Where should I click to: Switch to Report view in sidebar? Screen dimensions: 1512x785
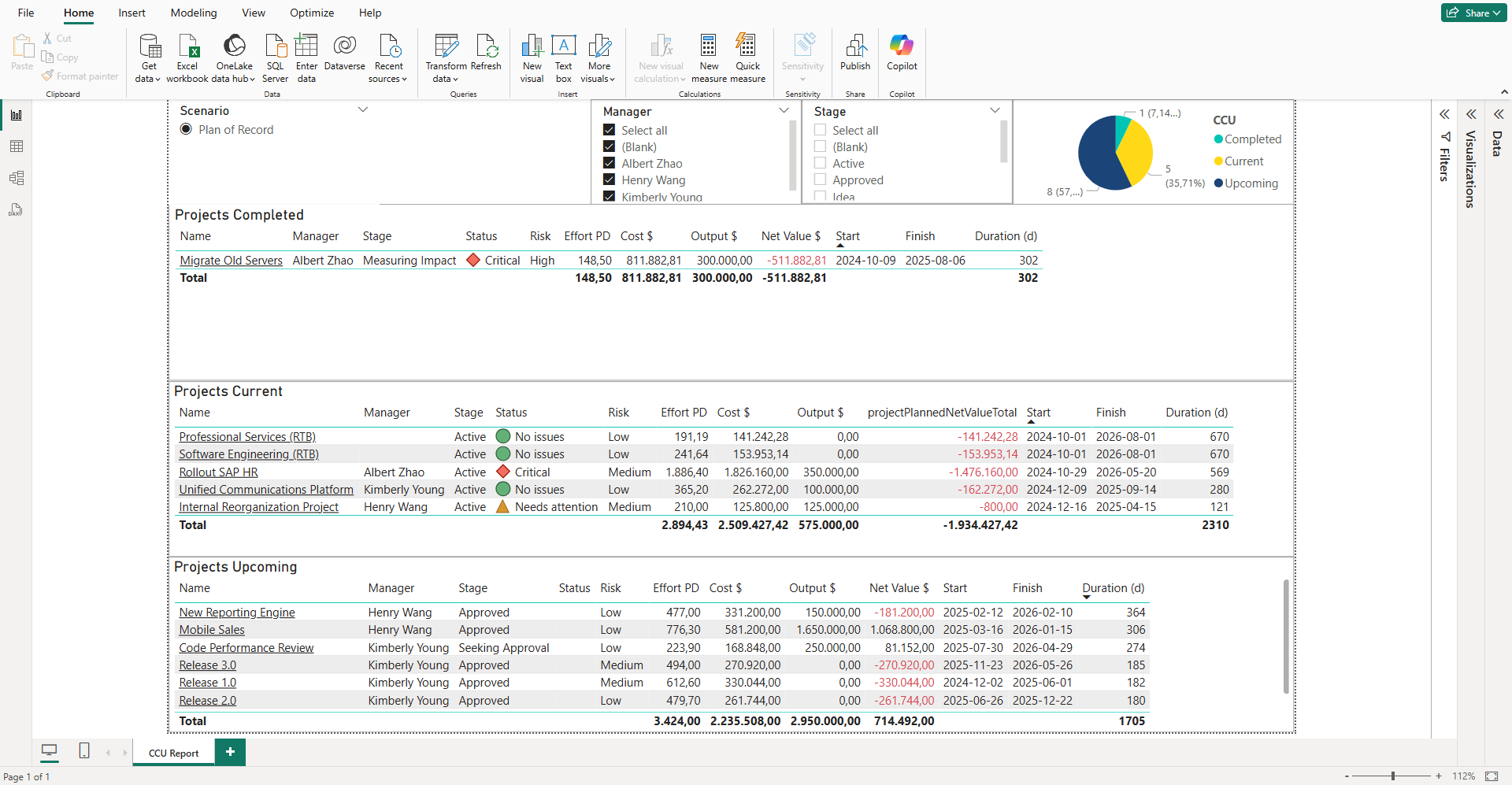coord(16,115)
